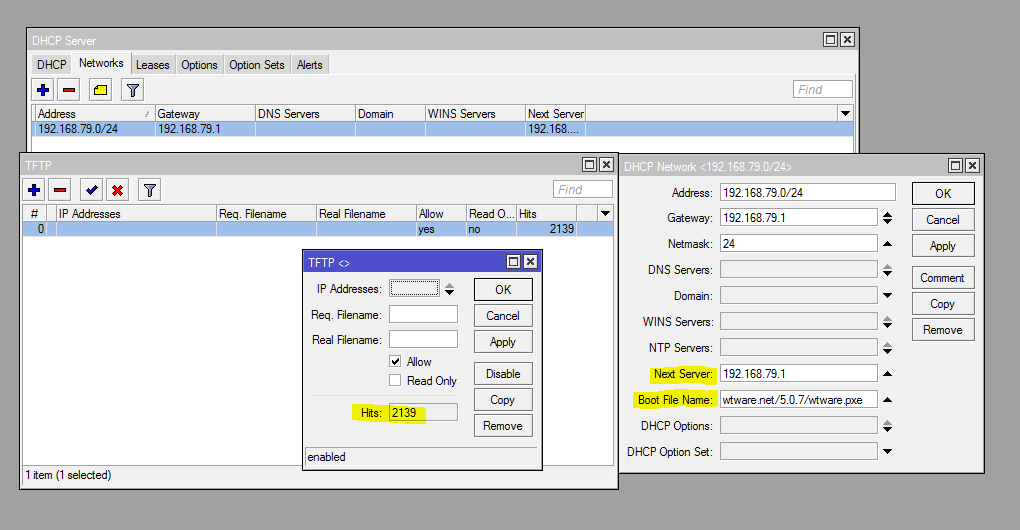Click the filter funnel icon in DHCP Server window
This screenshot has width=1020, height=530.
[132, 90]
